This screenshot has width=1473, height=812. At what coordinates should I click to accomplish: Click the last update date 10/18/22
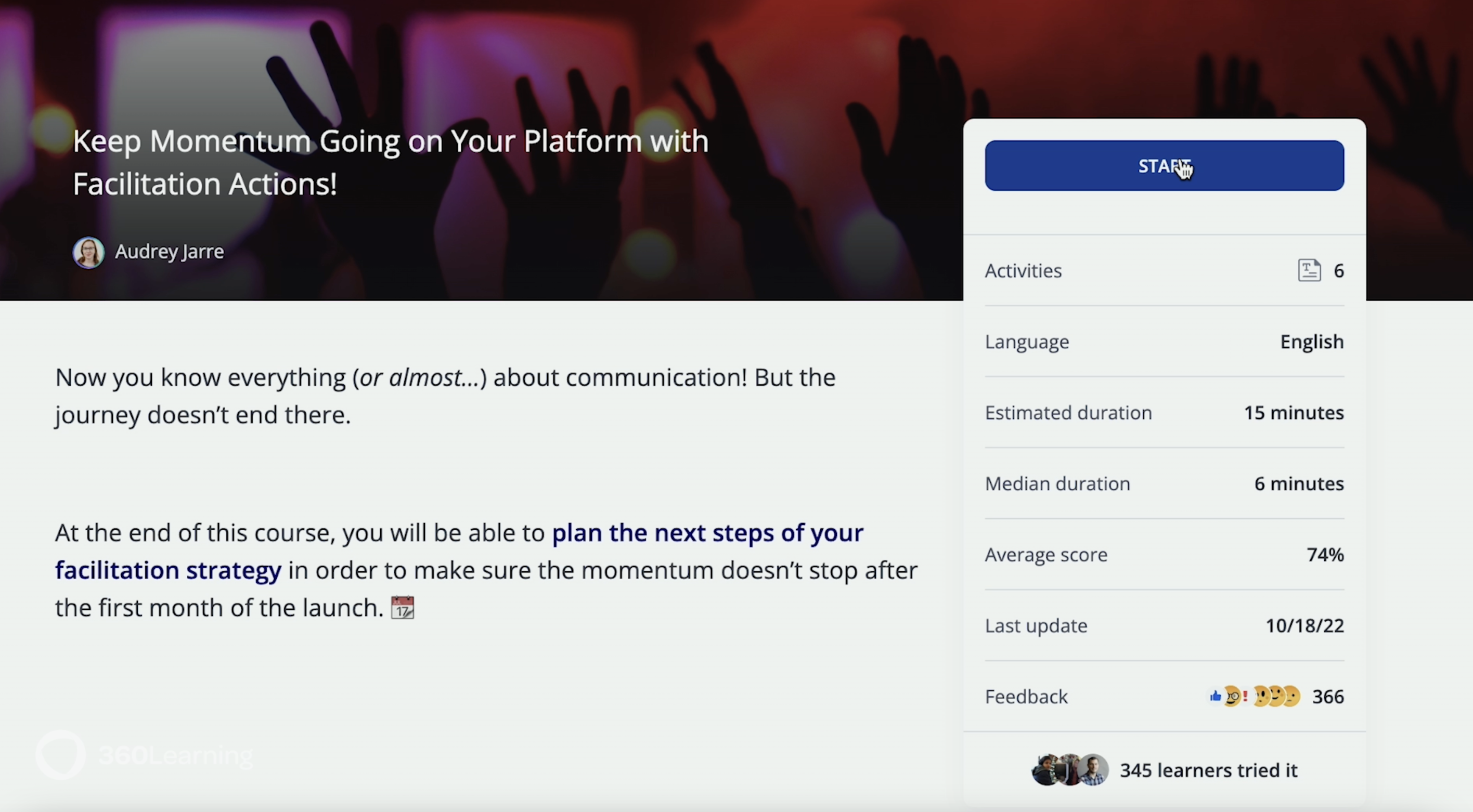tap(1304, 626)
